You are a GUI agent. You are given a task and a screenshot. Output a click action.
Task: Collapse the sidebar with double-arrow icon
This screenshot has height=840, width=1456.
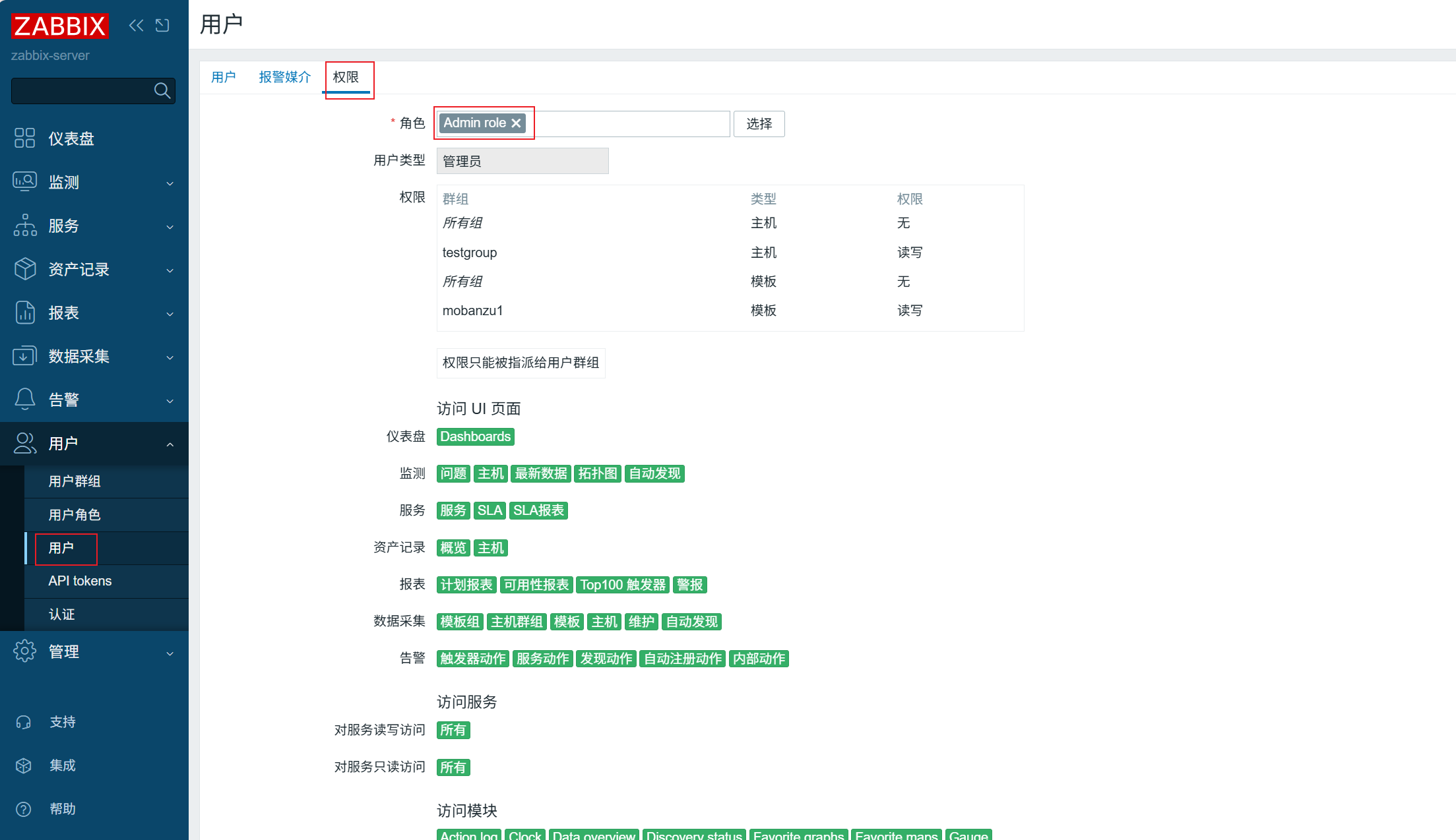tap(136, 26)
